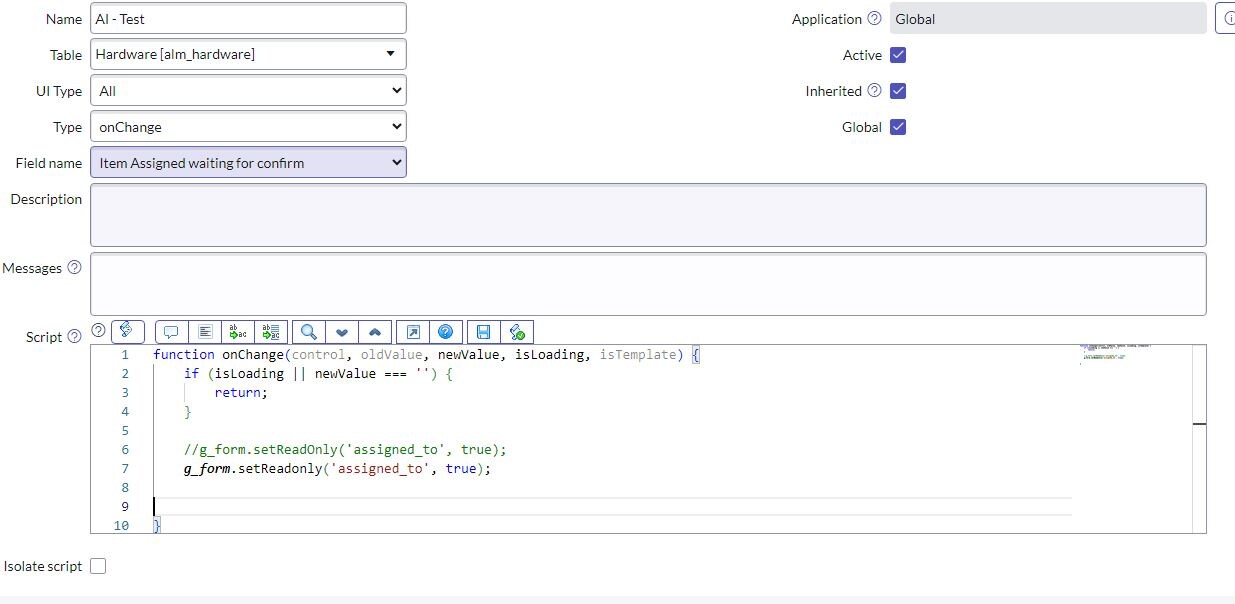Click the Field name label
The width and height of the screenshot is (1235, 604).
49,163
